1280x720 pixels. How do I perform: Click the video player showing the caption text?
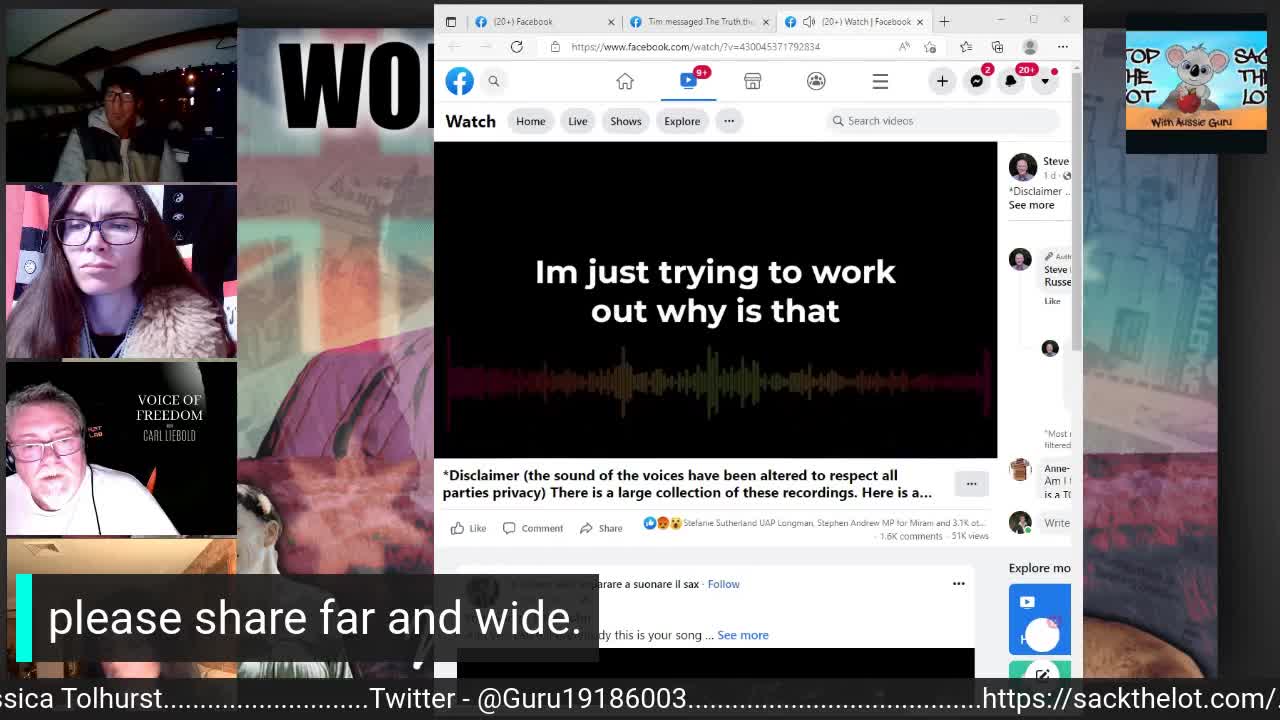point(715,299)
